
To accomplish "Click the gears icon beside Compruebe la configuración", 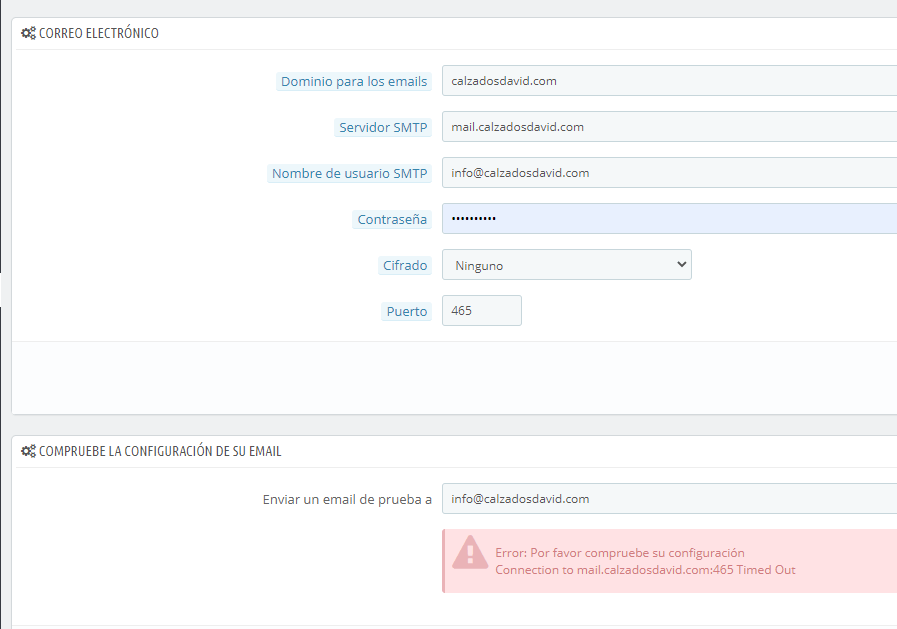I will coord(28,451).
